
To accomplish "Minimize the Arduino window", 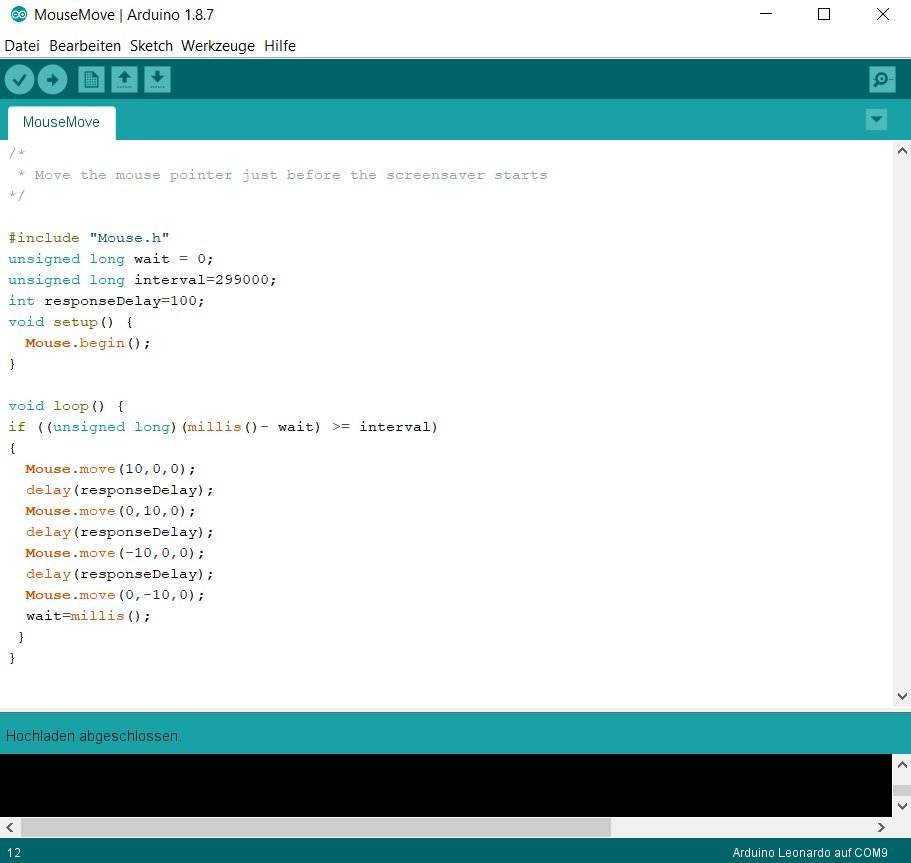I will (x=766, y=14).
